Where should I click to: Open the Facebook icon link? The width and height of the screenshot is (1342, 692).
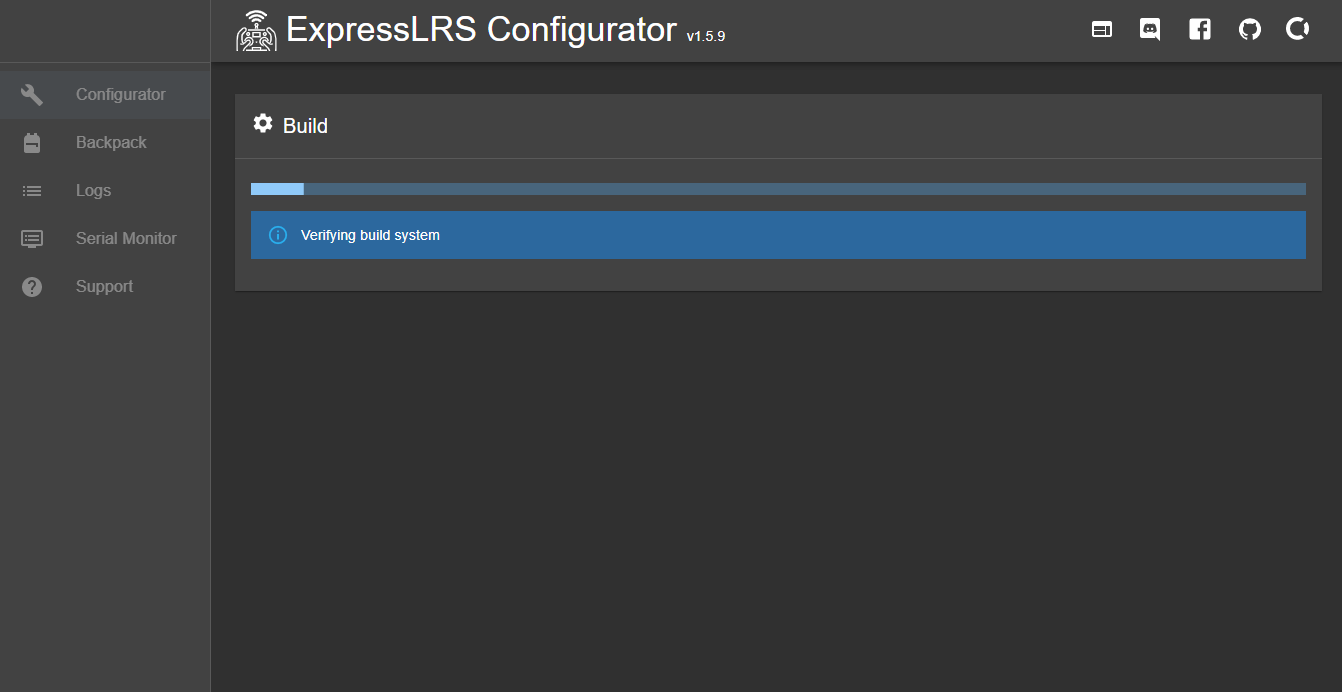1199,30
